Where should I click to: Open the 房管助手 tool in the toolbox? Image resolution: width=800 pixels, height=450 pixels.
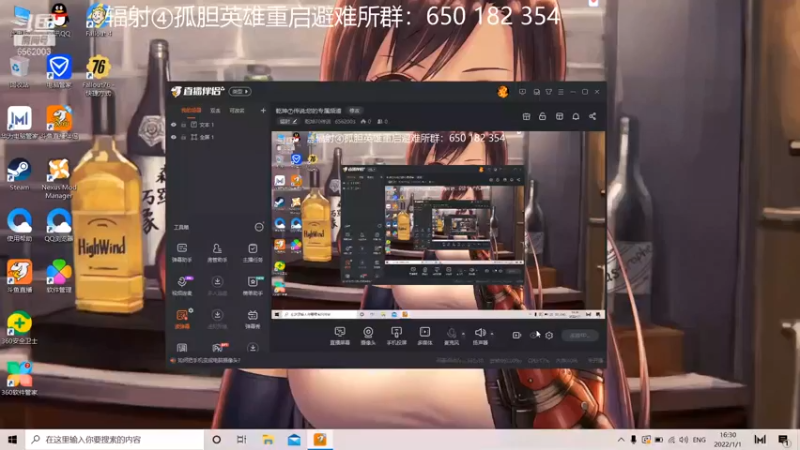[217, 253]
